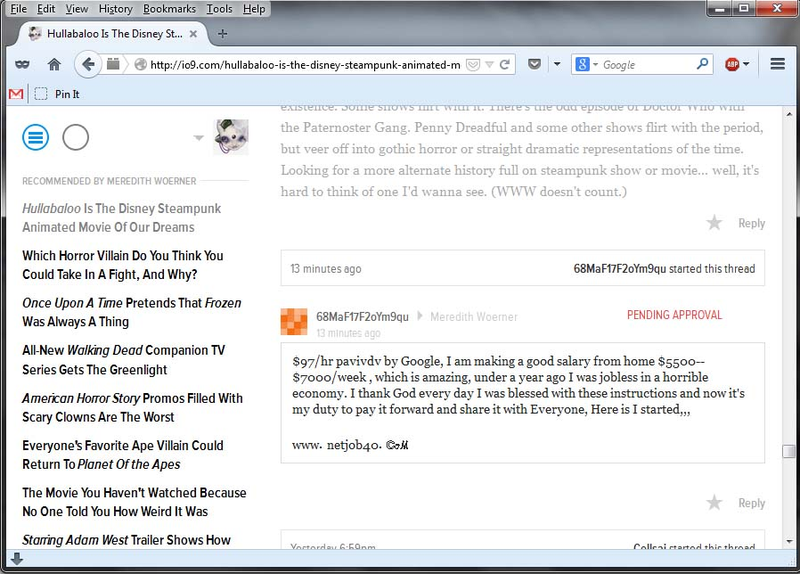800x574 pixels.
Task: Open the View menu
Action: tap(77, 9)
